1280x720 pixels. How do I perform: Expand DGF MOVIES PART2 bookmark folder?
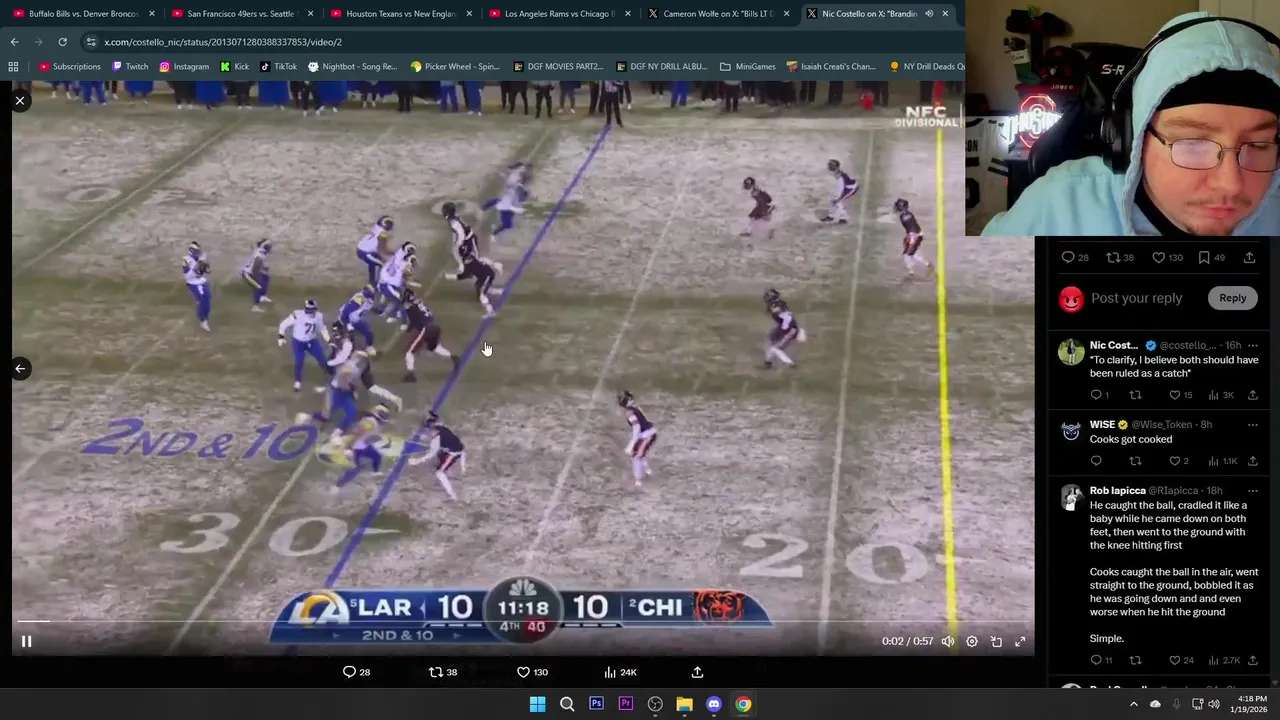pos(558,67)
